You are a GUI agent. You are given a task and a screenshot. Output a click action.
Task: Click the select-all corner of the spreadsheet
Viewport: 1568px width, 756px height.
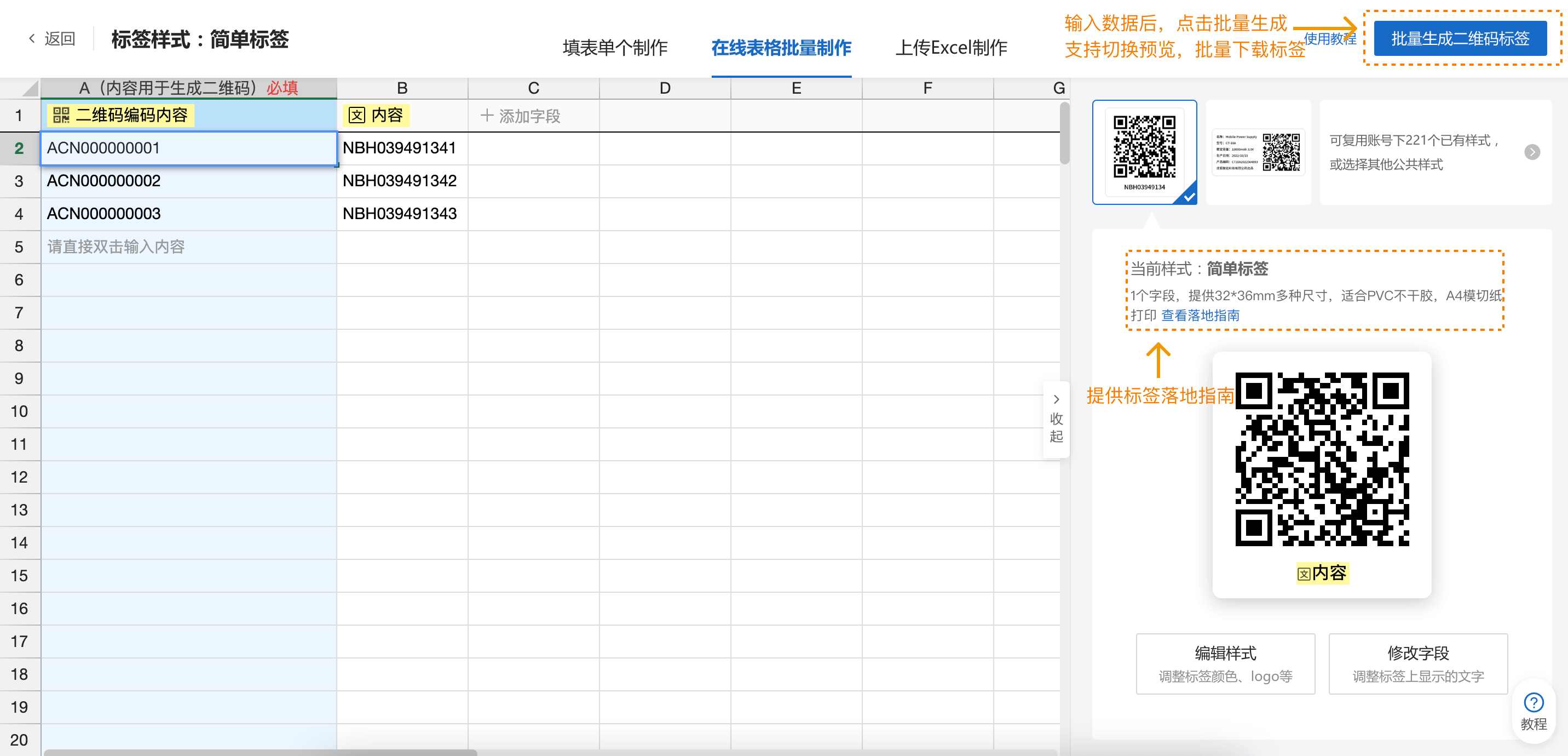point(20,88)
